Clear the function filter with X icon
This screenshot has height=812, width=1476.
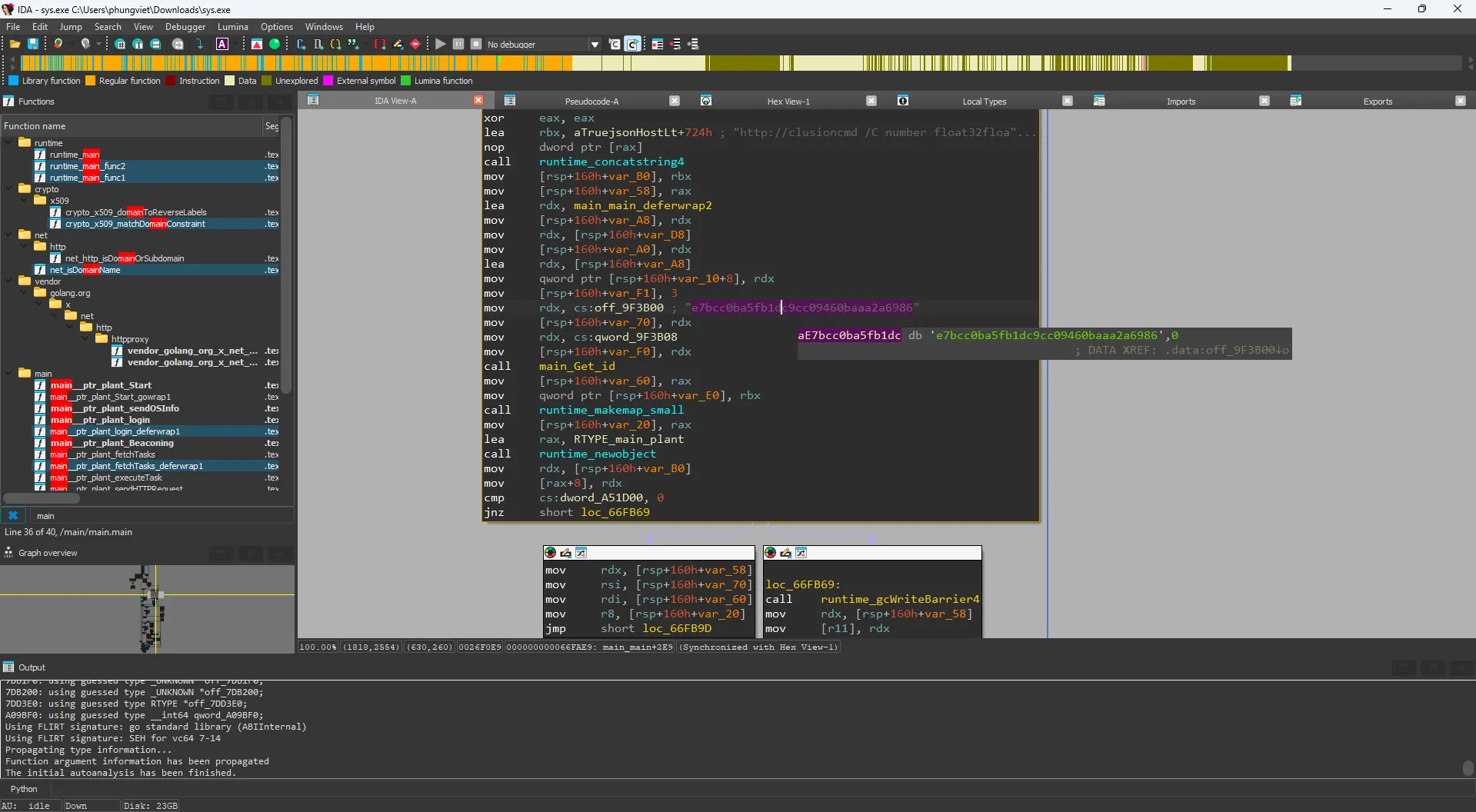tap(13, 516)
